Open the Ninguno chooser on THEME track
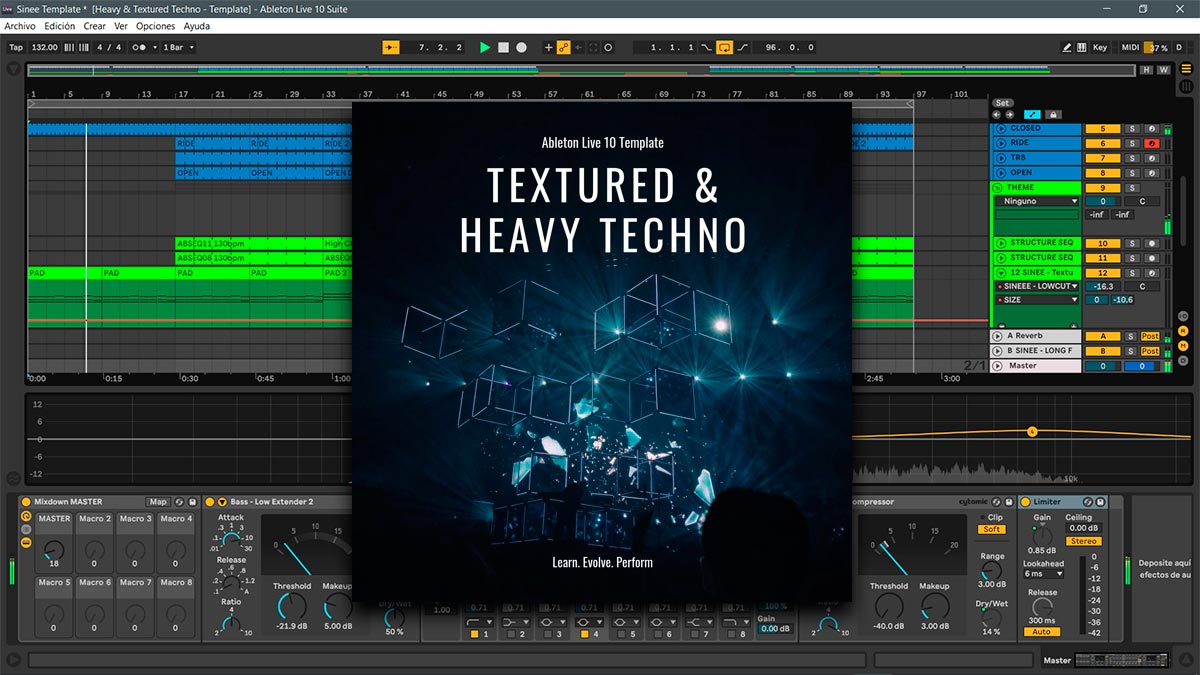Image resolution: width=1200 pixels, height=675 pixels. (1037, 201)
